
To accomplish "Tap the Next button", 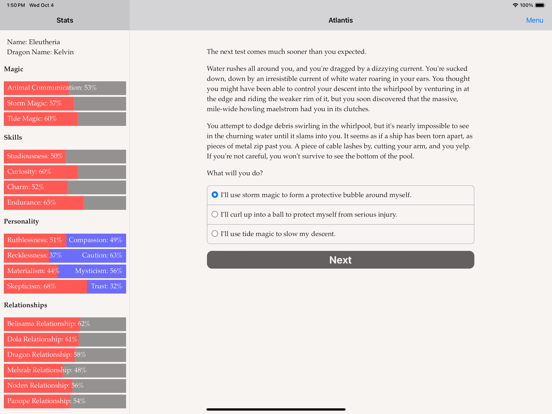I will coord(340,260).
